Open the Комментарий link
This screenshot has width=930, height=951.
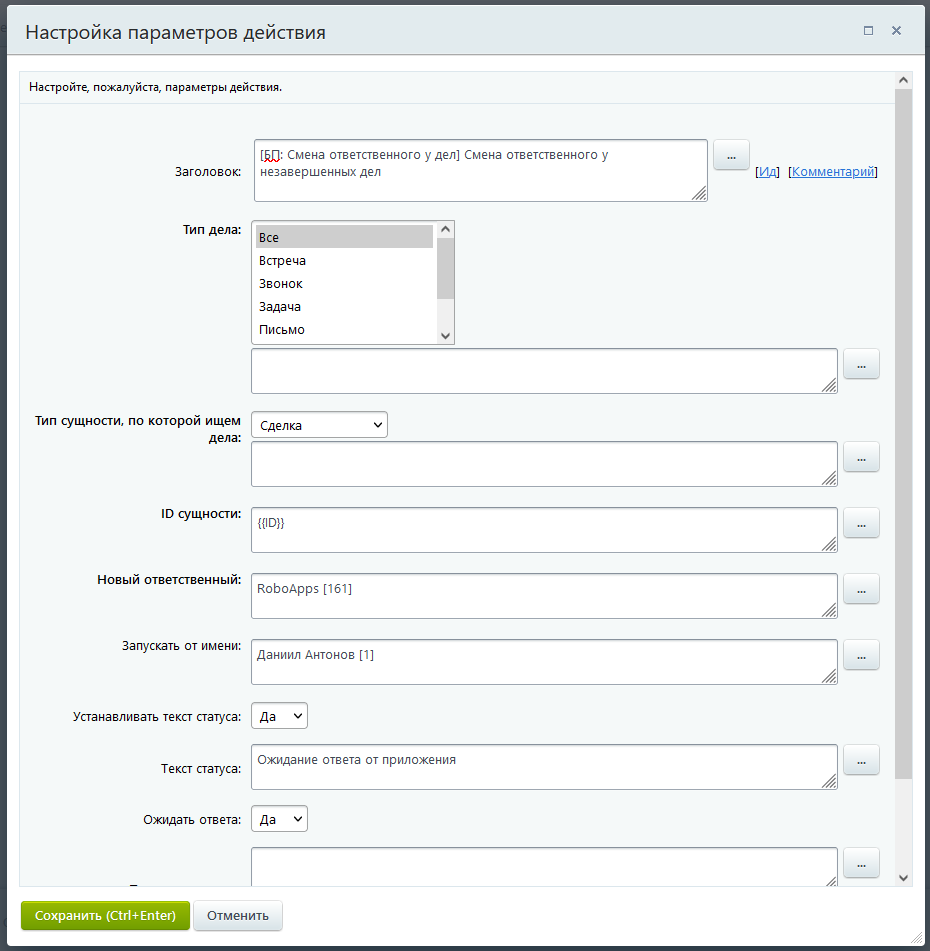(x=833, y=172)
